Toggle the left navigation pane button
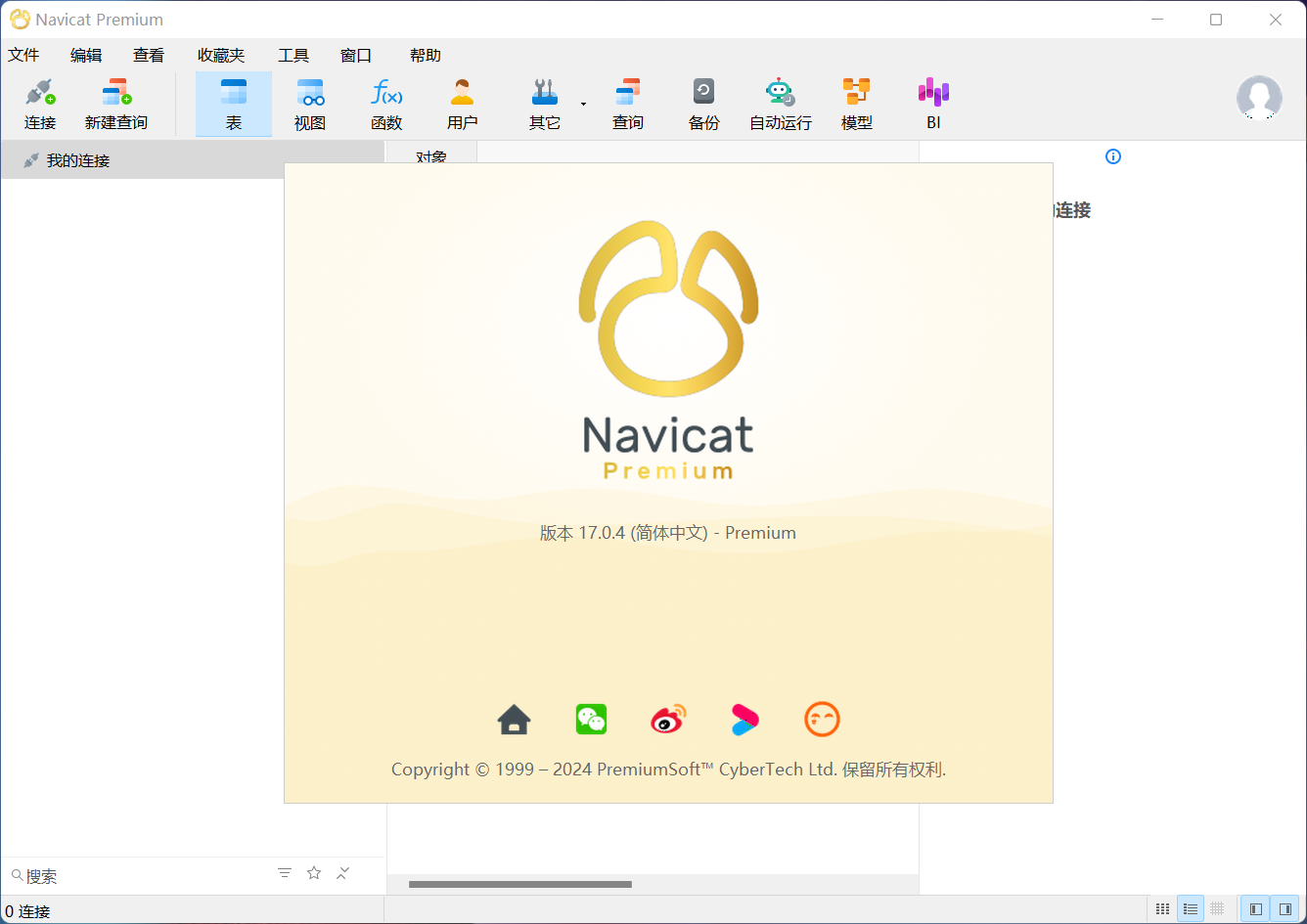Screen dimensions: 1307x924 [1256, 909]
